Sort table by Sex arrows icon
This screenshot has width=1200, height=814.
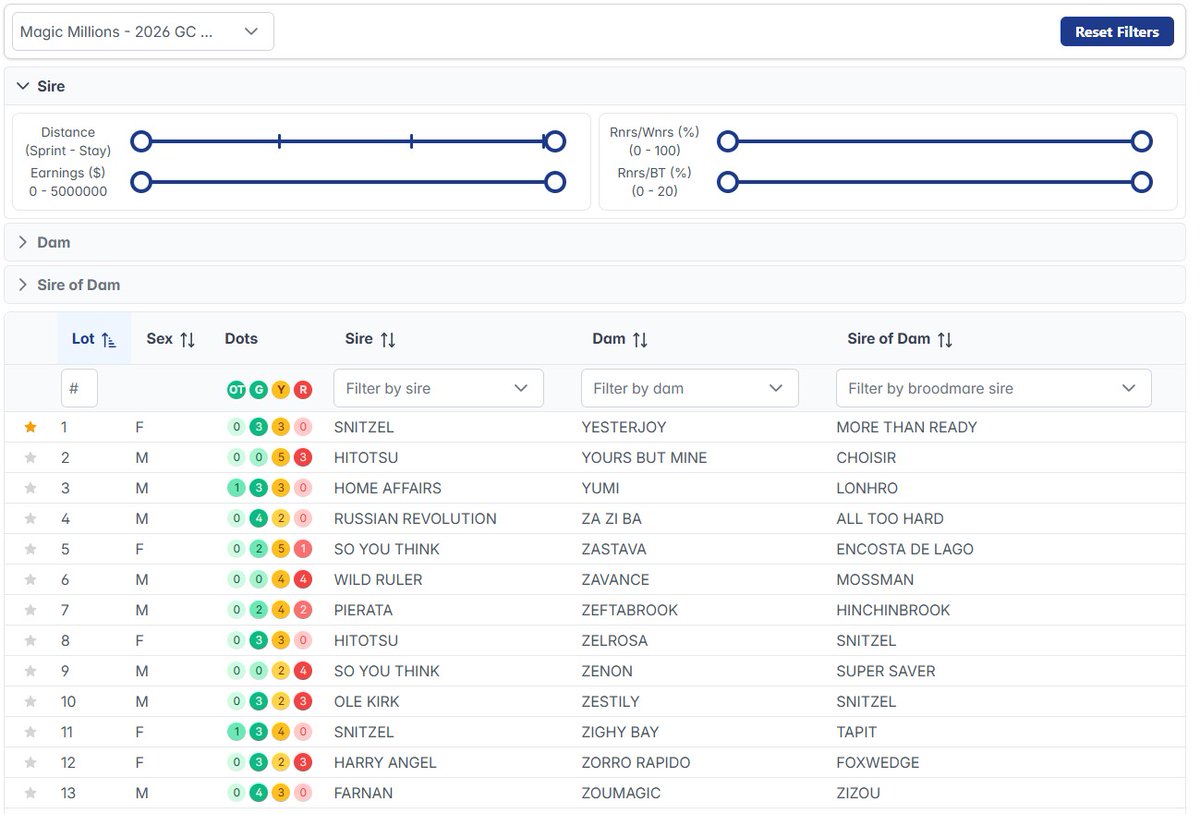(187, 340)
